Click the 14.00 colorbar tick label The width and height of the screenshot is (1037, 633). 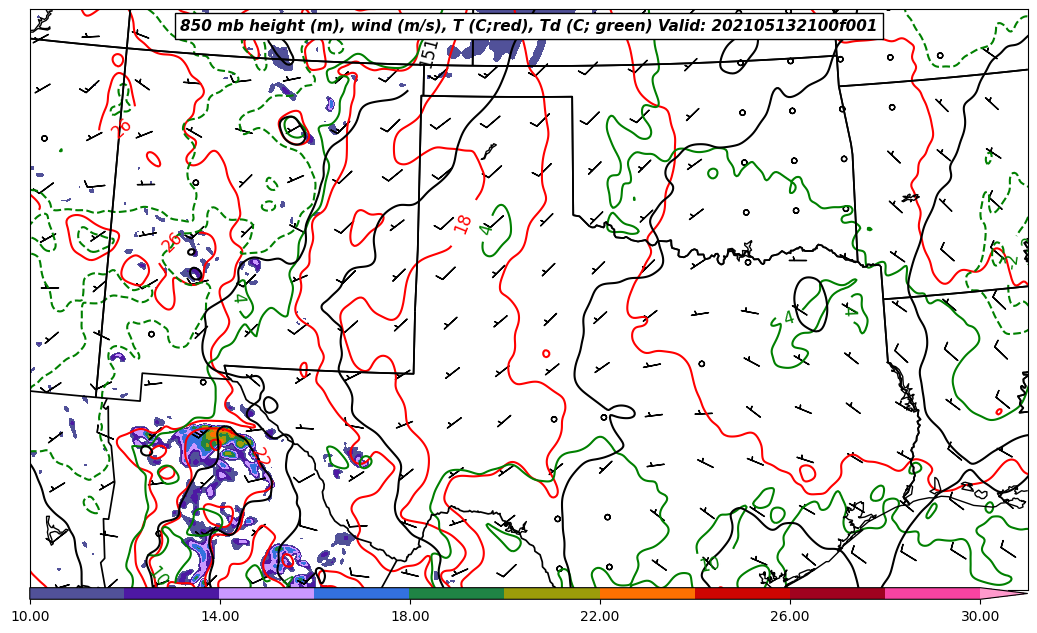pos(220,616)
